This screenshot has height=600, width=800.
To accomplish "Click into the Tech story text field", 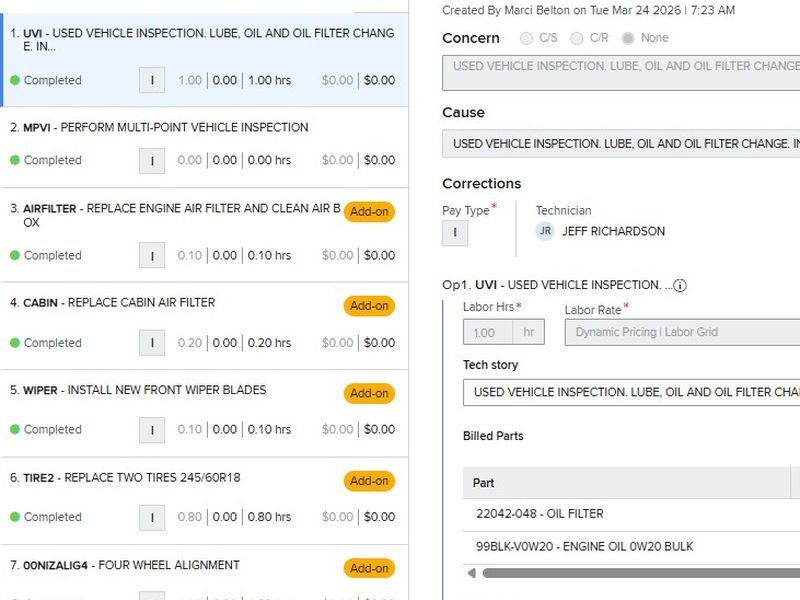I will 630,392.
